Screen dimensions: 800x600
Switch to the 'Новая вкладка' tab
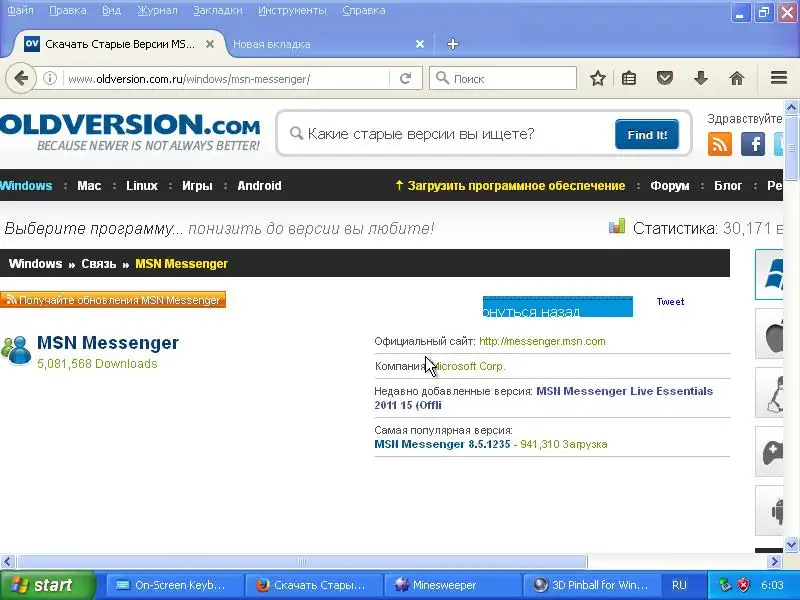pos(327,44)
